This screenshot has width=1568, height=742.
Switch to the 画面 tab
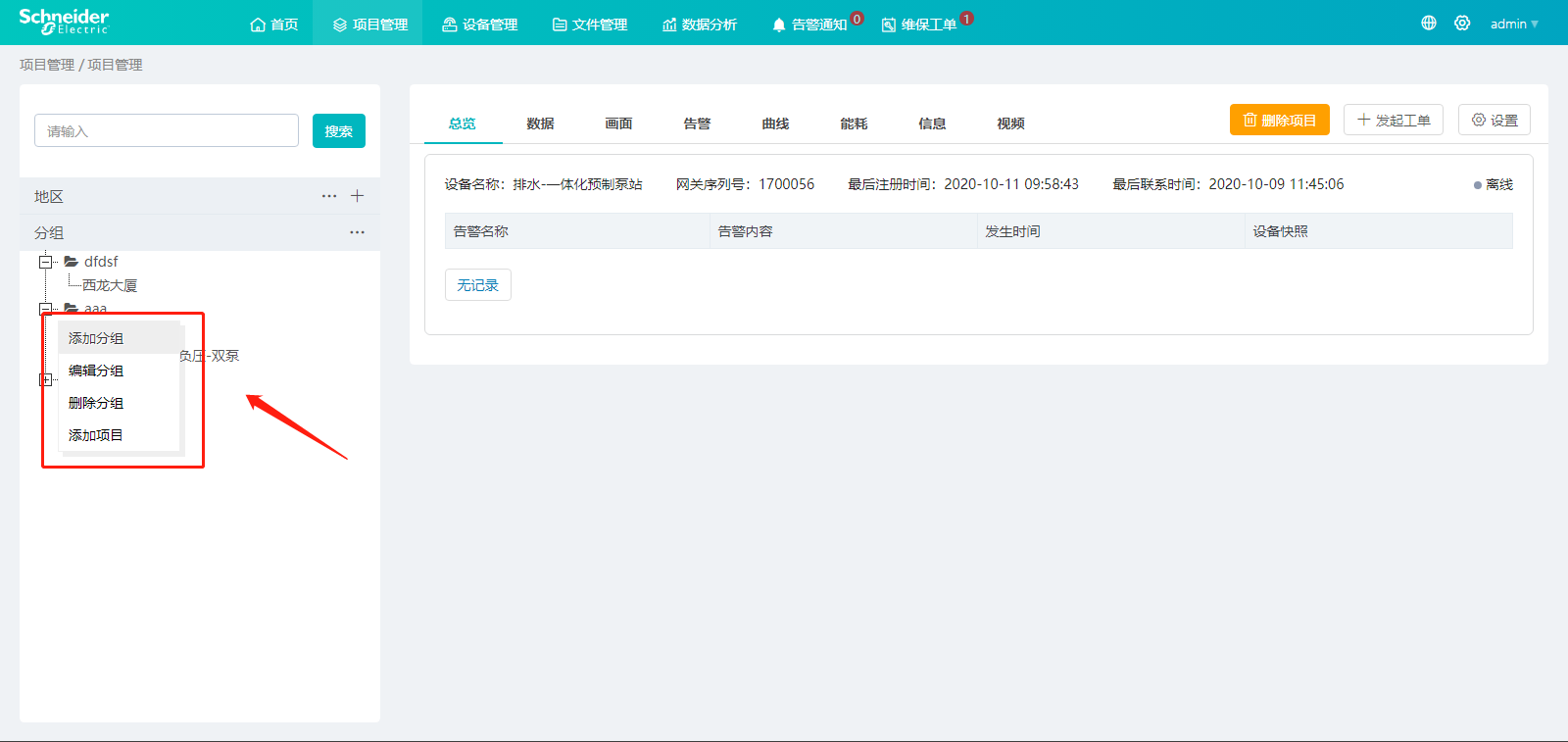[619, 124]
